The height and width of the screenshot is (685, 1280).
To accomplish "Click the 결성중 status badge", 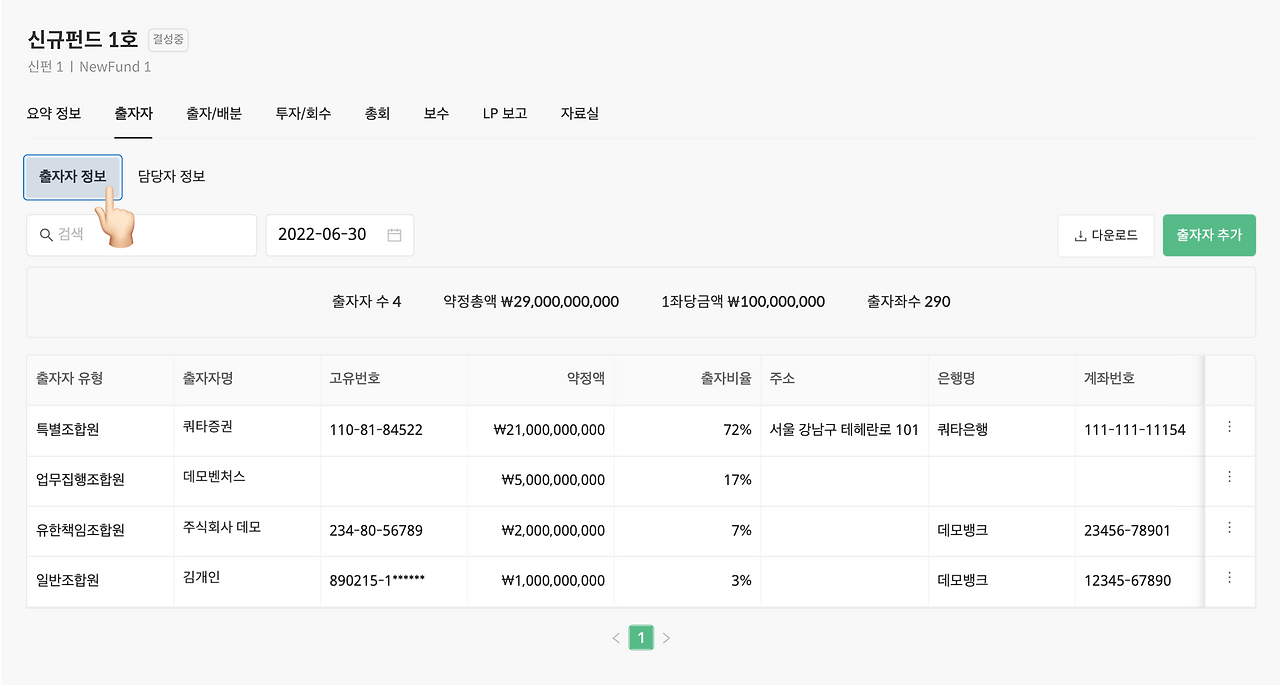I will tap(167, 40).
